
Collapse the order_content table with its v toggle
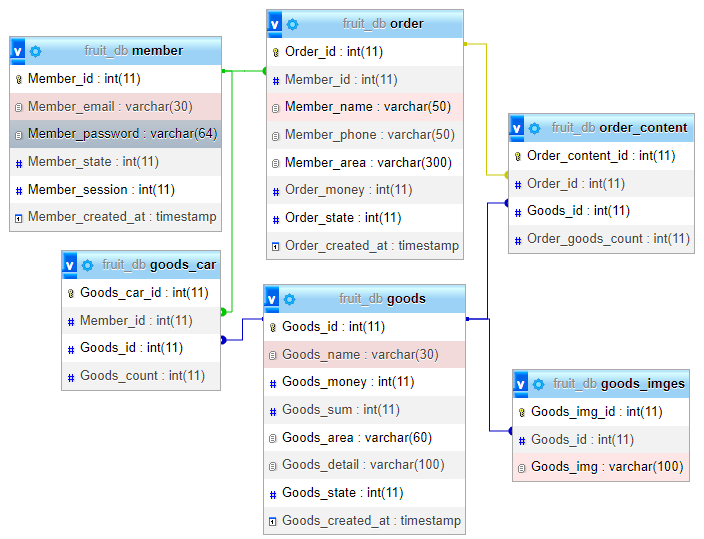517,128
